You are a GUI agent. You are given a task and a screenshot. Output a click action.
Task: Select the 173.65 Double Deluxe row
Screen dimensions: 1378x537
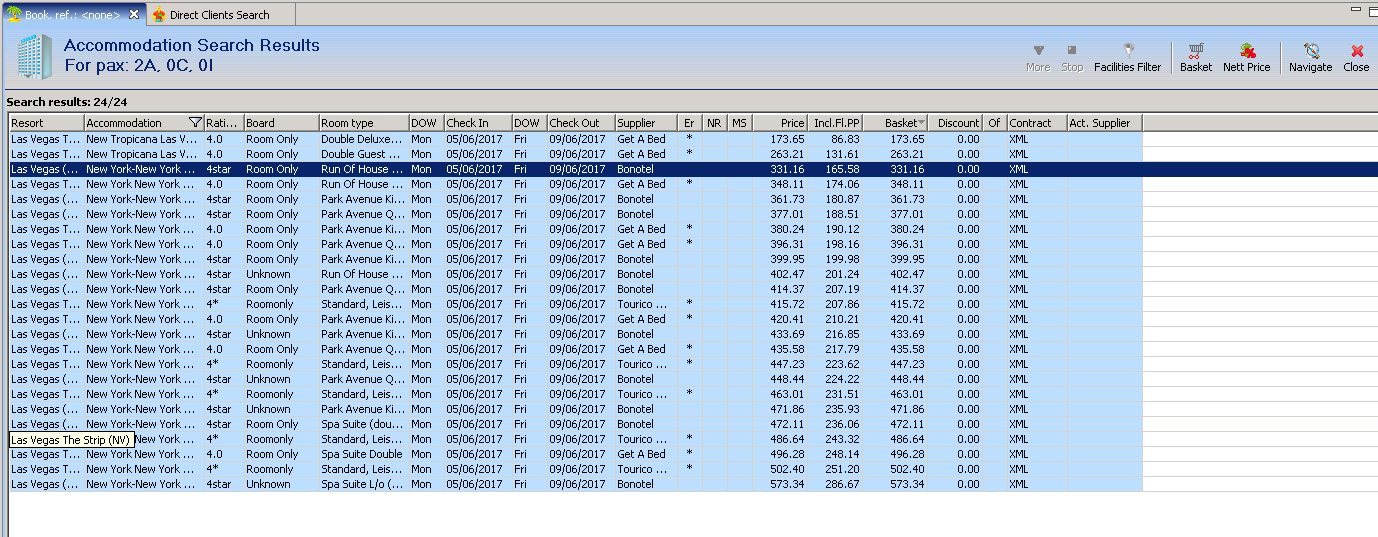[360, 139]
